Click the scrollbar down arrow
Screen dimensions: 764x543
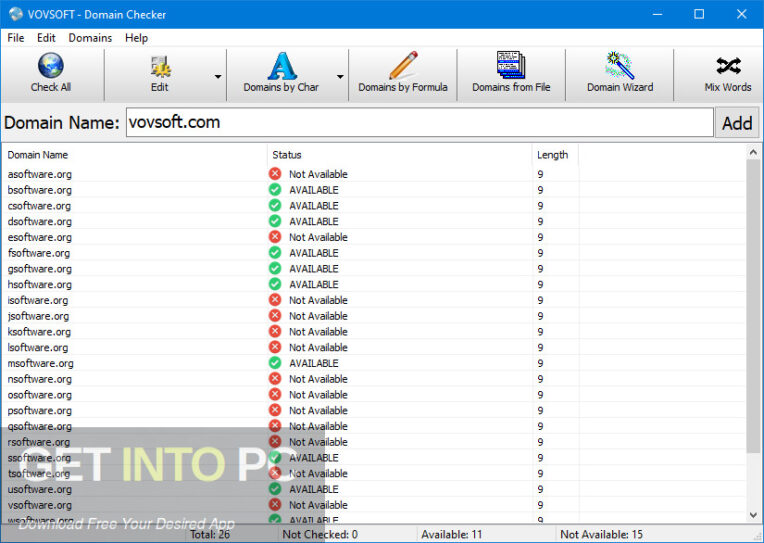tap(753, 515)
